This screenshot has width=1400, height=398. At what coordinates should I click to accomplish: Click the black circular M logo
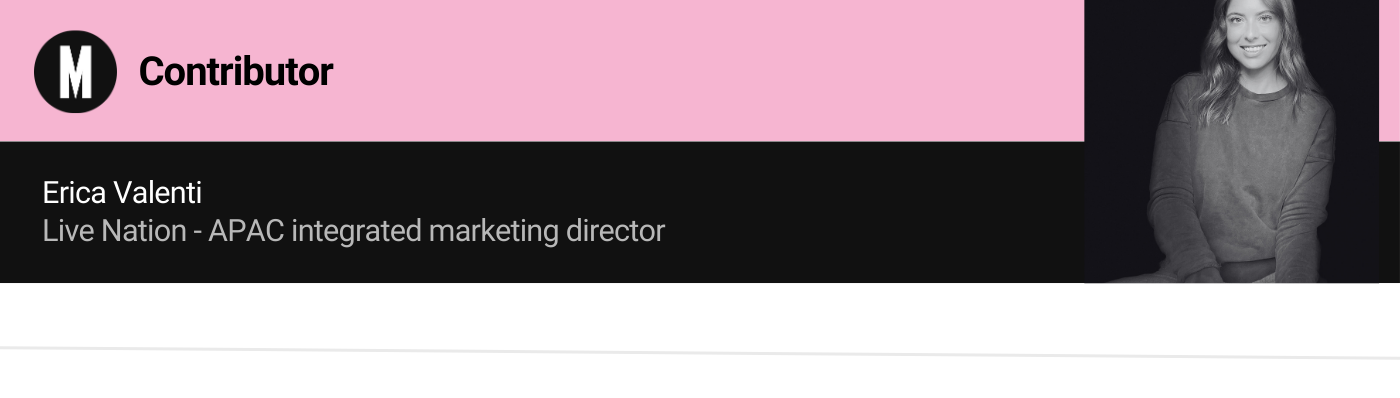75,71
